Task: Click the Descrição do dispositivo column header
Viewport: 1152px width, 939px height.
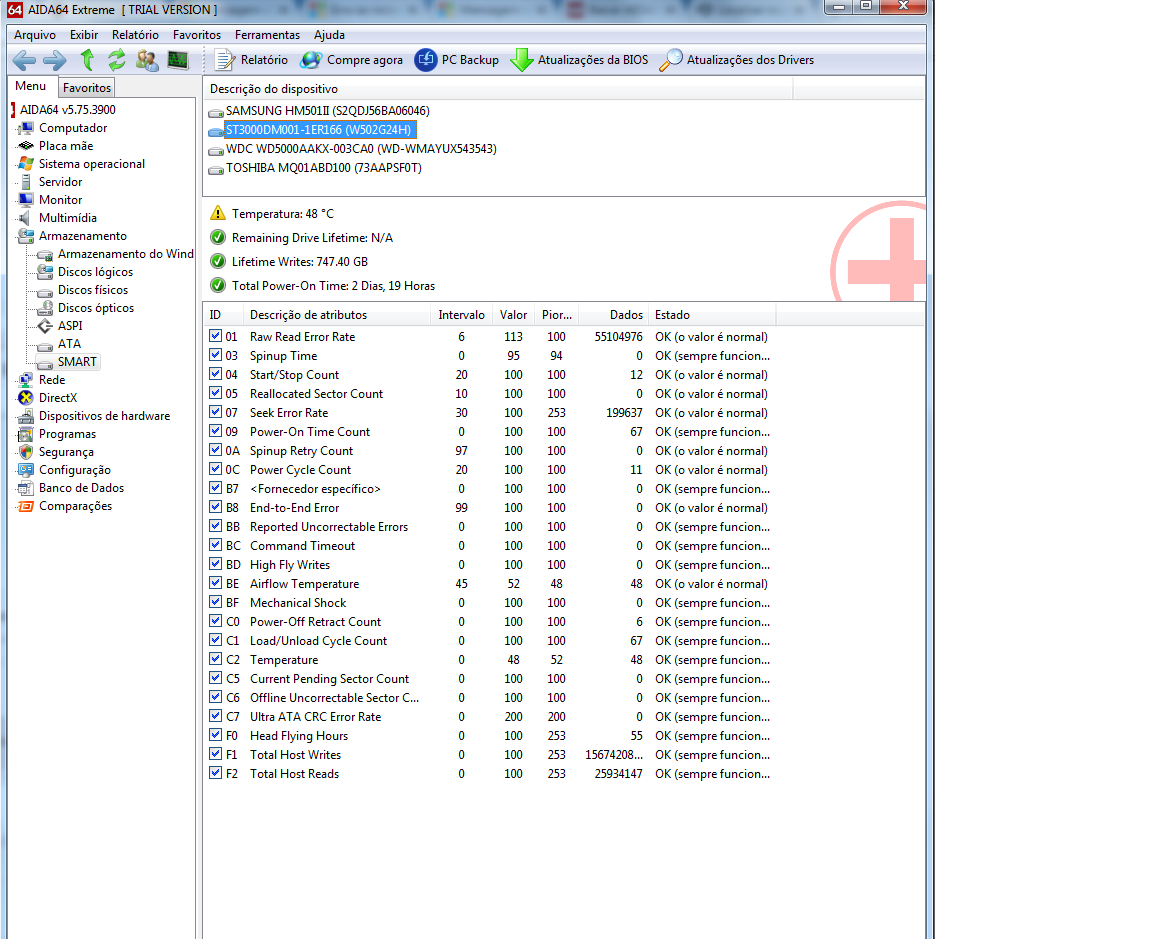Action: (498, 89)
